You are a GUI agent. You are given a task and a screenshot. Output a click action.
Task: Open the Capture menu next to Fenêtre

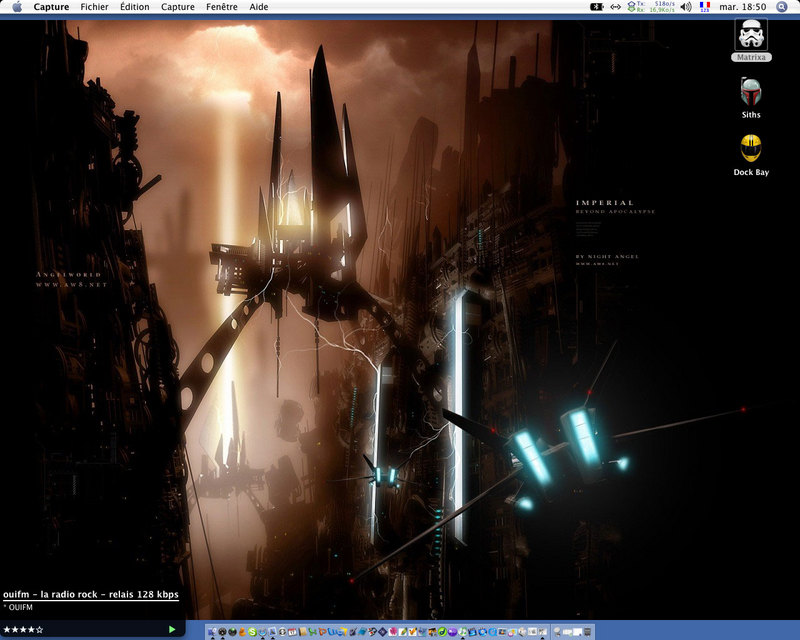click(x=178, y=7)
